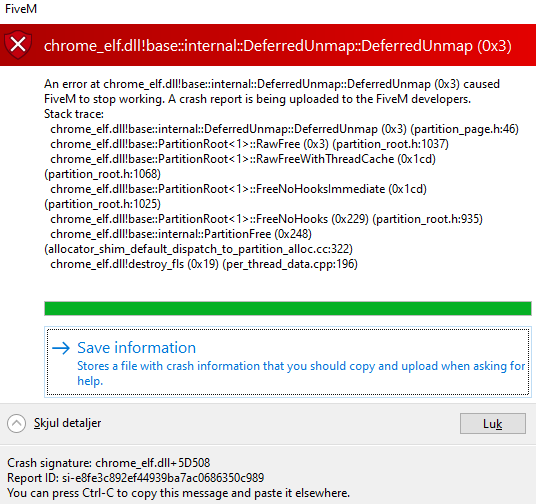Click the FreeNoHooks (0x229) stack line

(x=266, y=219)
